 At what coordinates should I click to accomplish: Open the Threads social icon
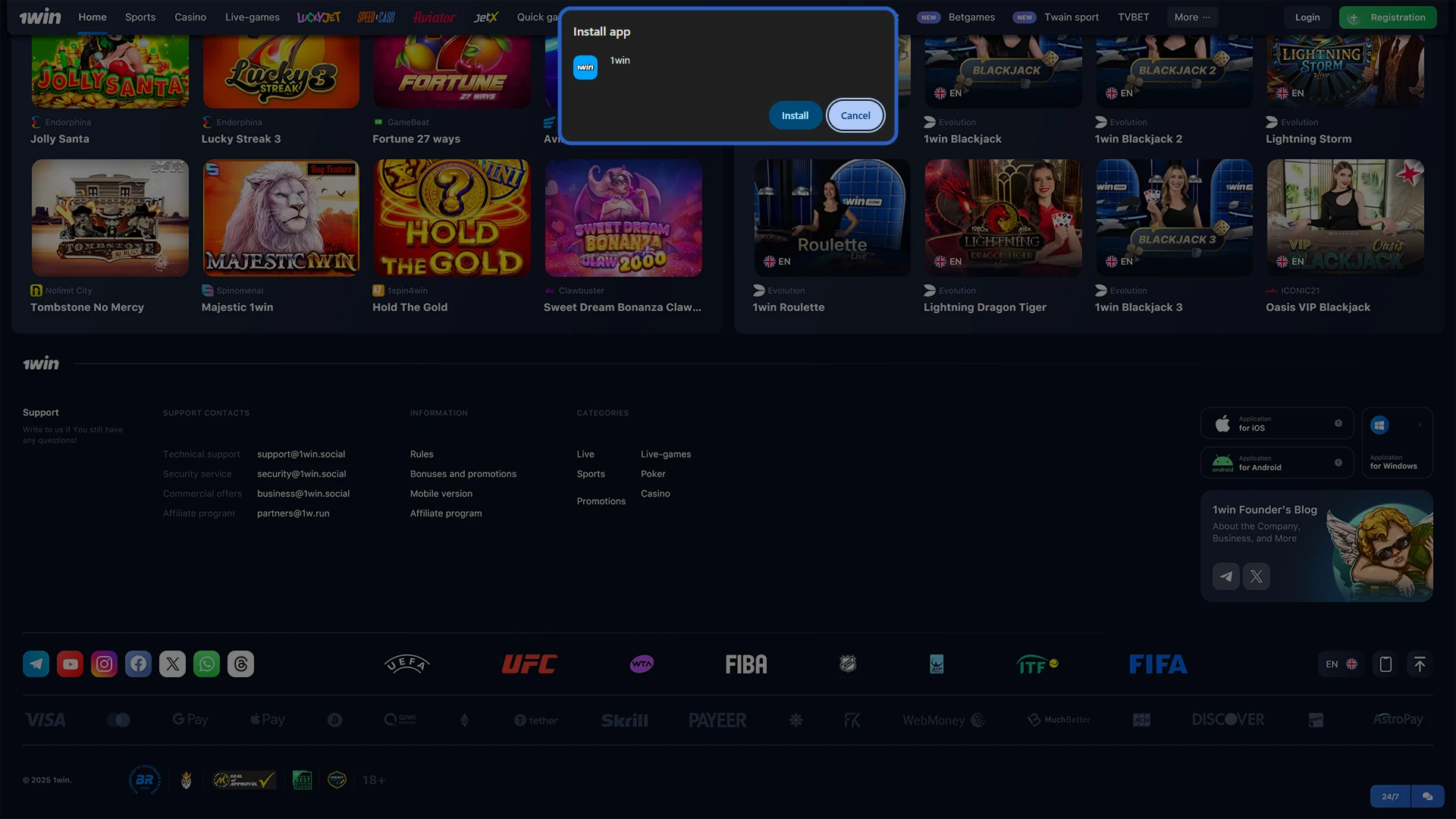pos(240,664)
